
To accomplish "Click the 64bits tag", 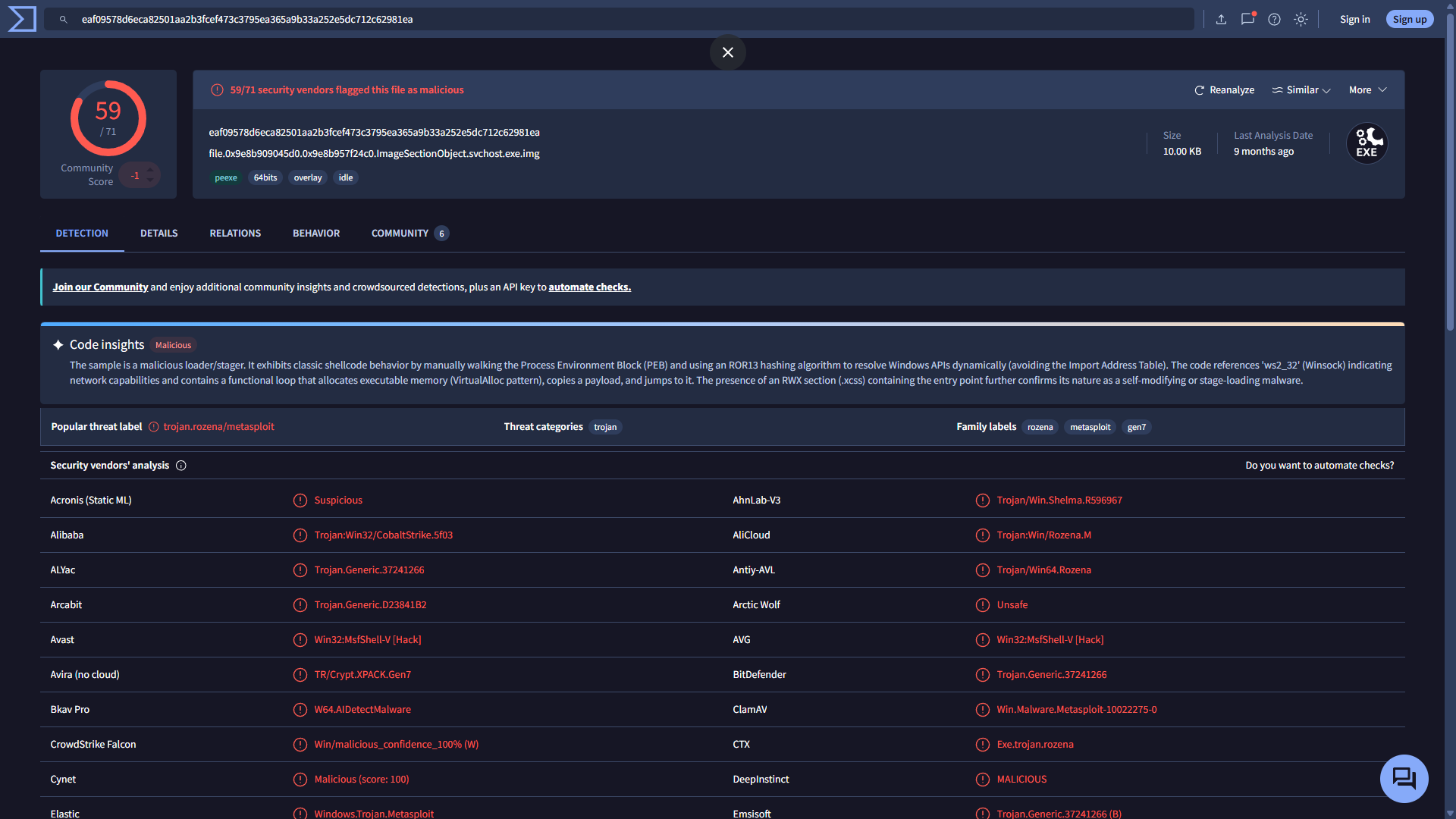I will click(265, 178).
